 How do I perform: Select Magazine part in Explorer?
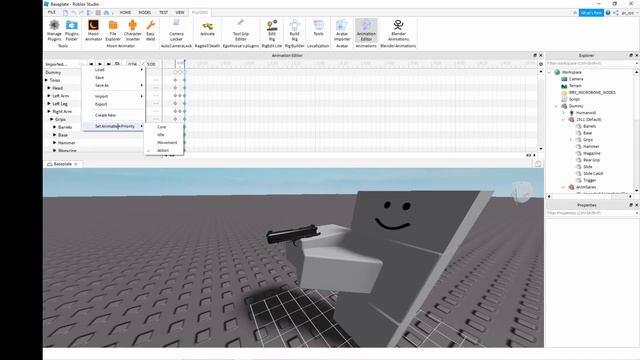pos(592,153)
